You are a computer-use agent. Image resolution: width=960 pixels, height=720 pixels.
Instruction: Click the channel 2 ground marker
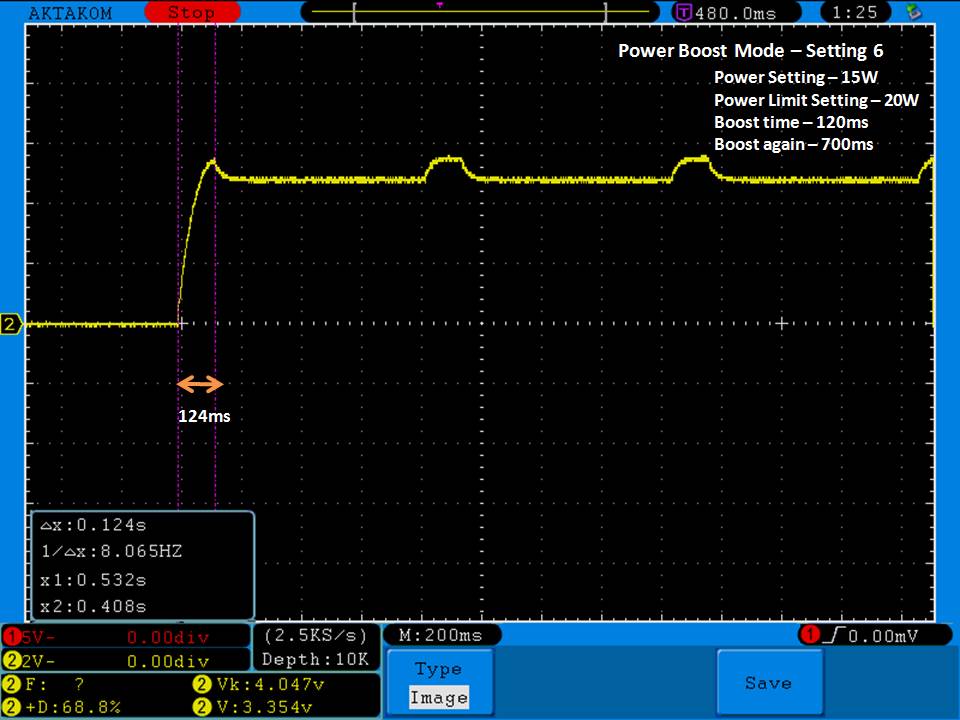[11, 324]
